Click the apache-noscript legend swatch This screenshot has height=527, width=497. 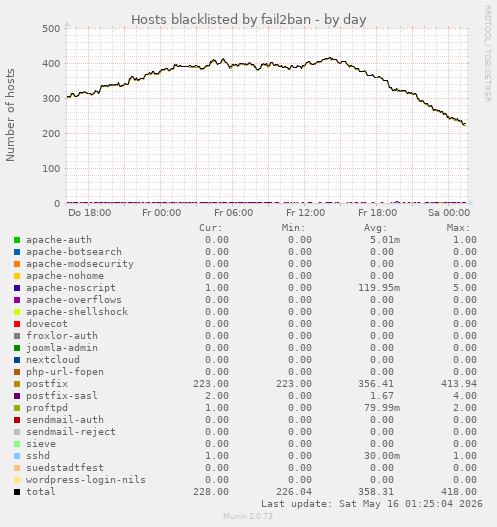[x=17, y=288]
